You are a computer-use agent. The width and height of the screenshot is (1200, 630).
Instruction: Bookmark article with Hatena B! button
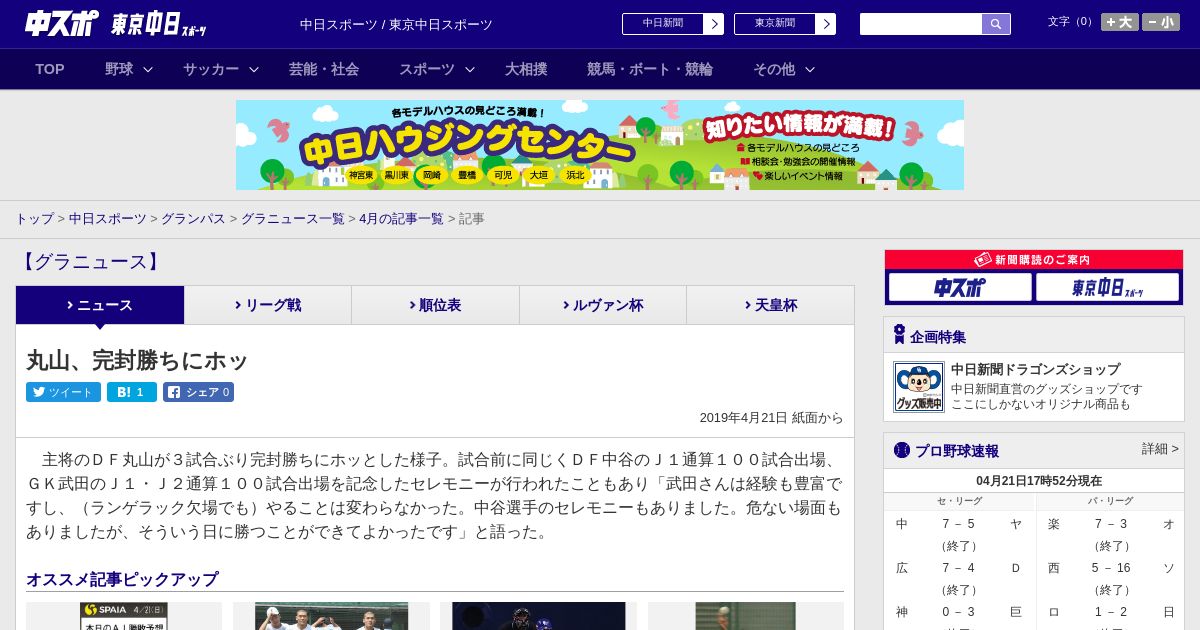click(x=132, y=392)
